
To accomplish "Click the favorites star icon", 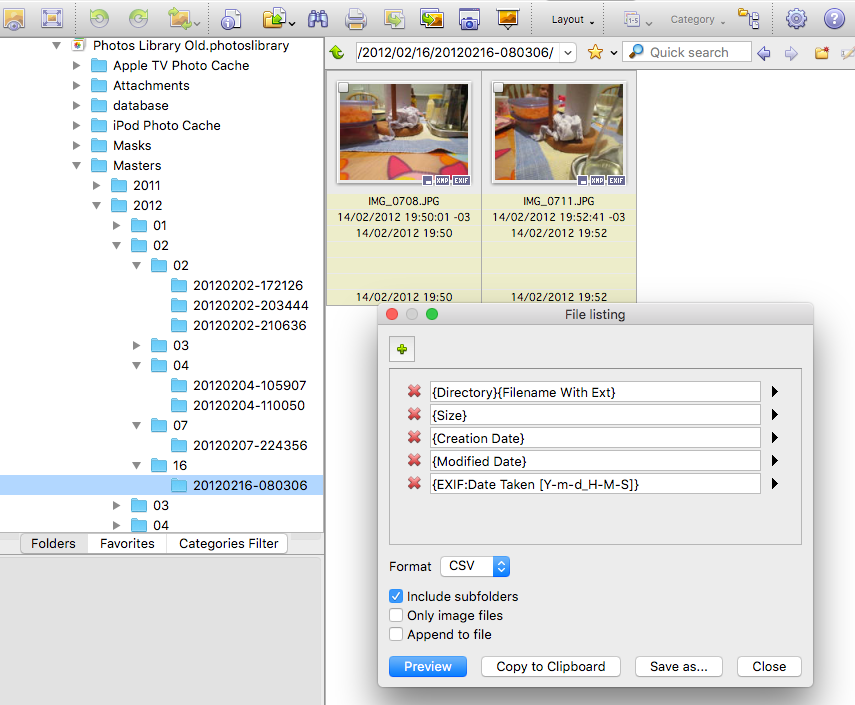I will (595, 53).
